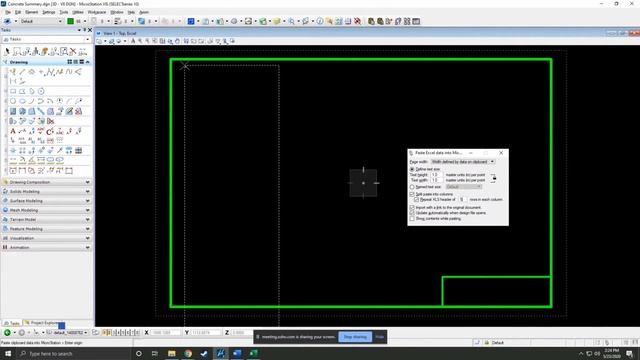Click the References icon in main toolbar
Viewport: 640px width, 360px height.
click(x=205, y=21)
